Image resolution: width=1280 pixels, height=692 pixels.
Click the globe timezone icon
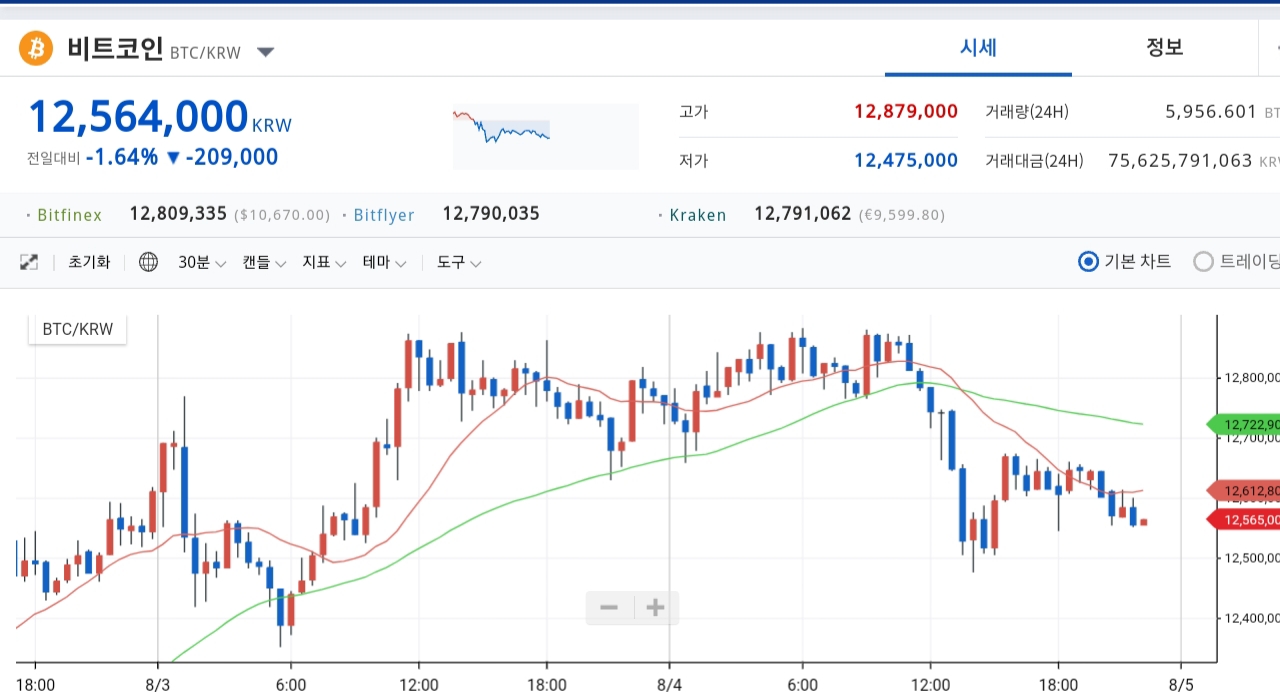[148, 263]
